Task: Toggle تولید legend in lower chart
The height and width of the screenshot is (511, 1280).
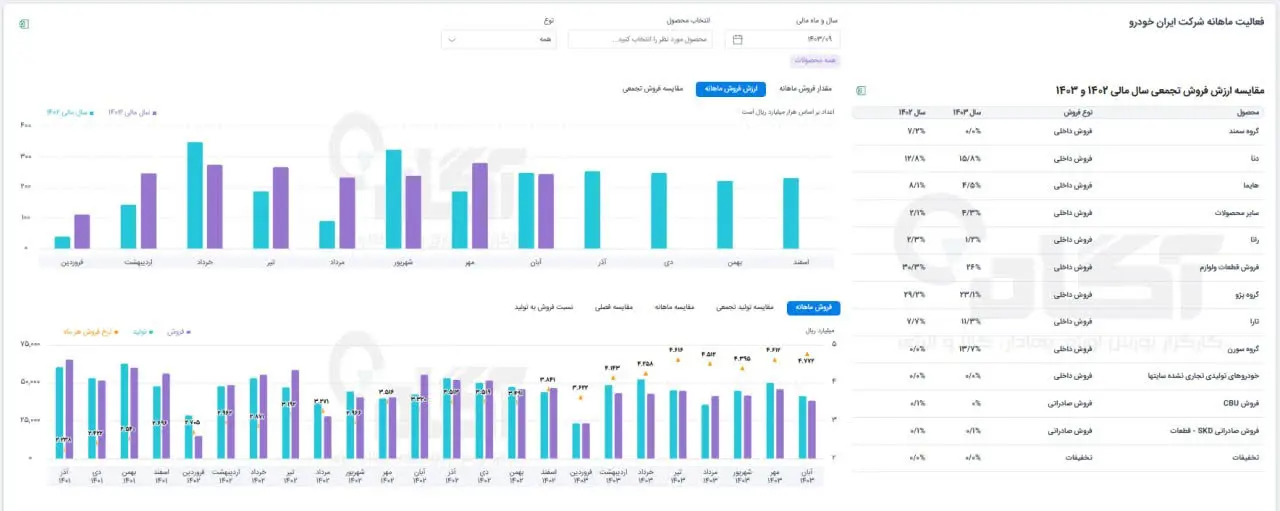Action: [145, 330]
